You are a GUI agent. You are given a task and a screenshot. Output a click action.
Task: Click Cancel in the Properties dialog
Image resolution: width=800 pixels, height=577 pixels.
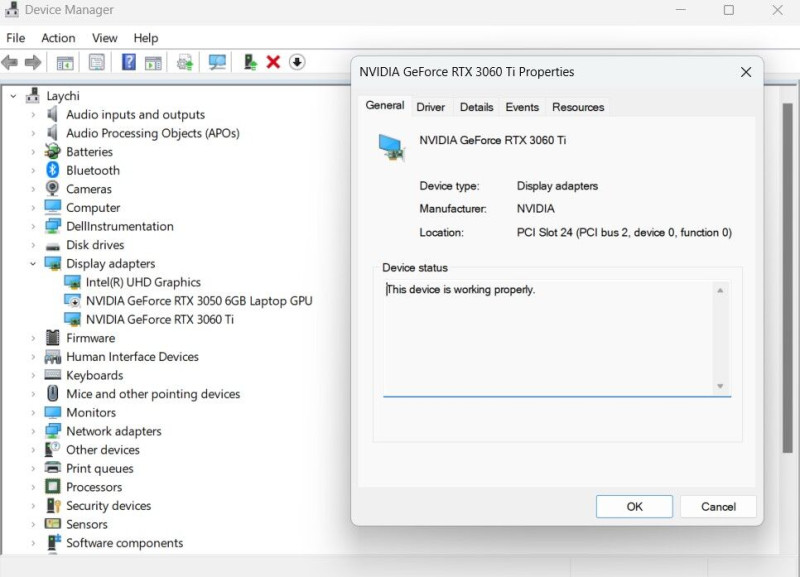click(x=718, y=507)
